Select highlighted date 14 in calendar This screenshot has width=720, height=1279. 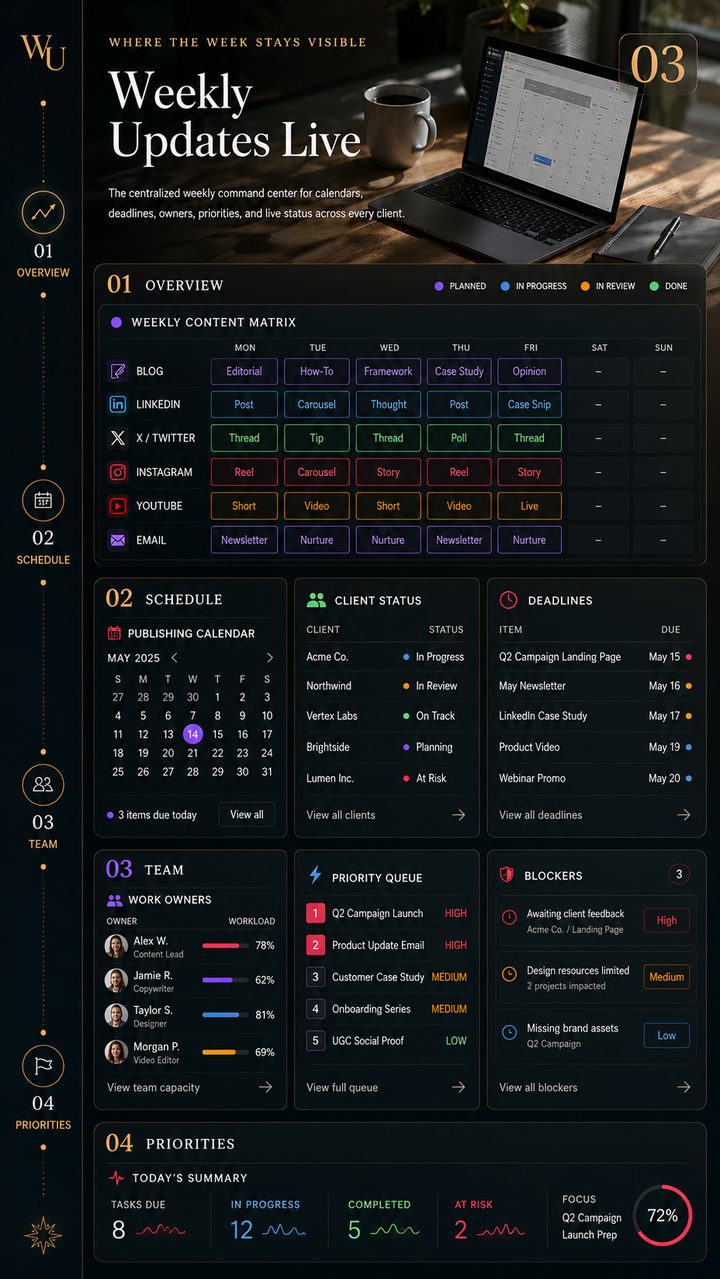(x=193, y=734)
